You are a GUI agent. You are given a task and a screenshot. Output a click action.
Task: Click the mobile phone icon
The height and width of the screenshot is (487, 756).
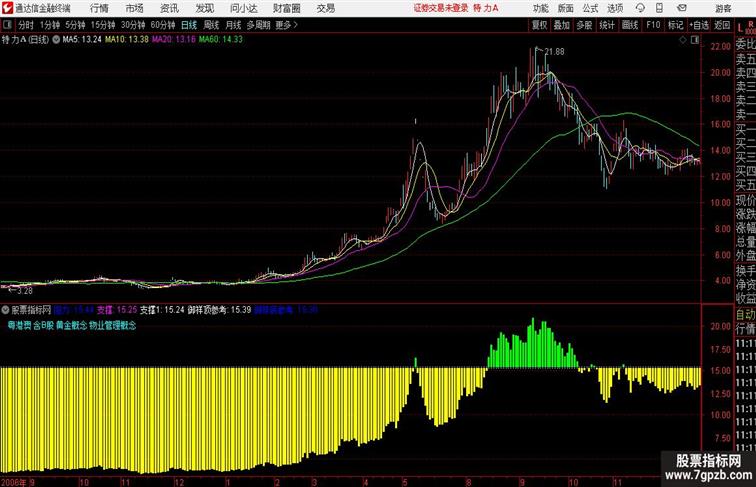(x=659, y=8)
